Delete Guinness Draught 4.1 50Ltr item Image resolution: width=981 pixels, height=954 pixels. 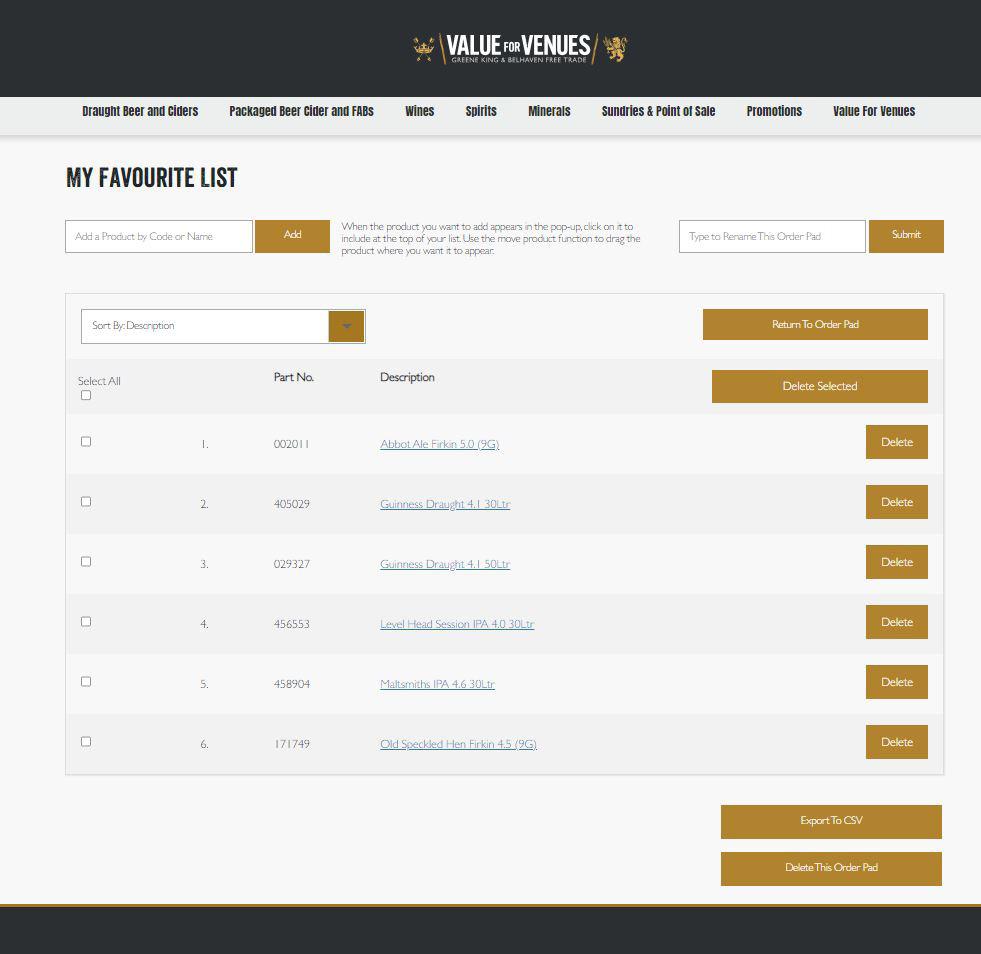coord(897,562)
